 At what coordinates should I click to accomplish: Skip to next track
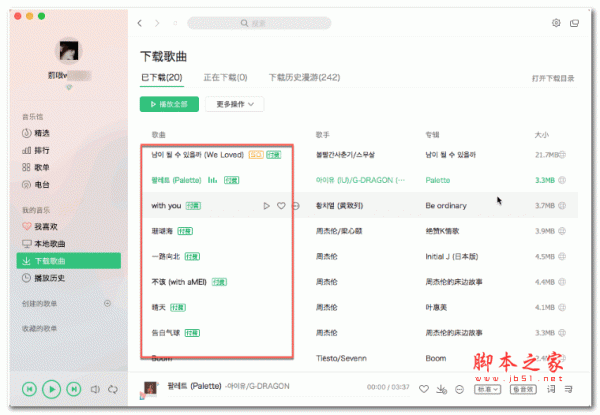(74, 389)
